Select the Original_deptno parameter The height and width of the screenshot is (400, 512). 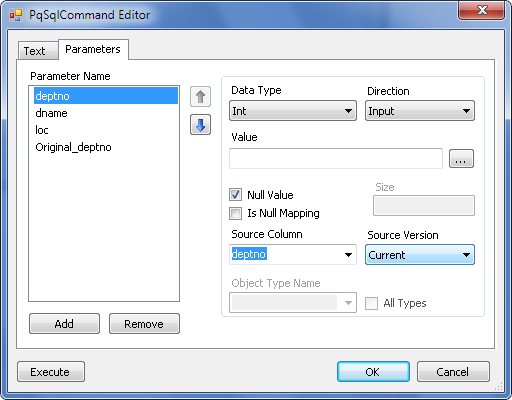coord(106,147)
